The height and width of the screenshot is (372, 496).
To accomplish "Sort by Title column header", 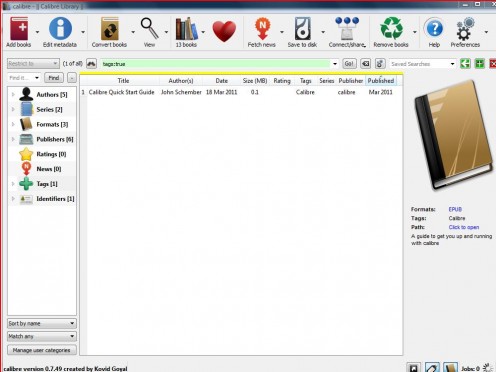I will [x=123, y=81].
